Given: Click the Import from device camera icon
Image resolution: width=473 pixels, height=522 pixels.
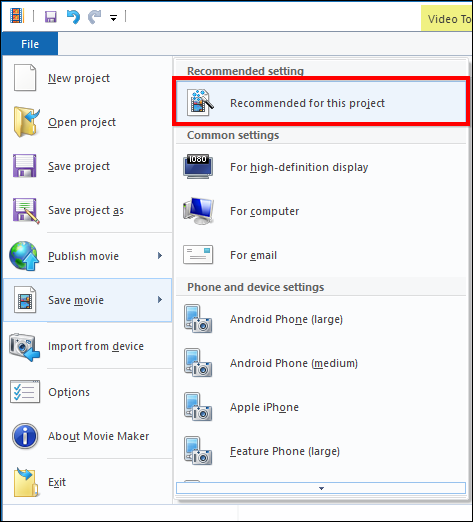Looking at the screenshot, I should 25,347.
